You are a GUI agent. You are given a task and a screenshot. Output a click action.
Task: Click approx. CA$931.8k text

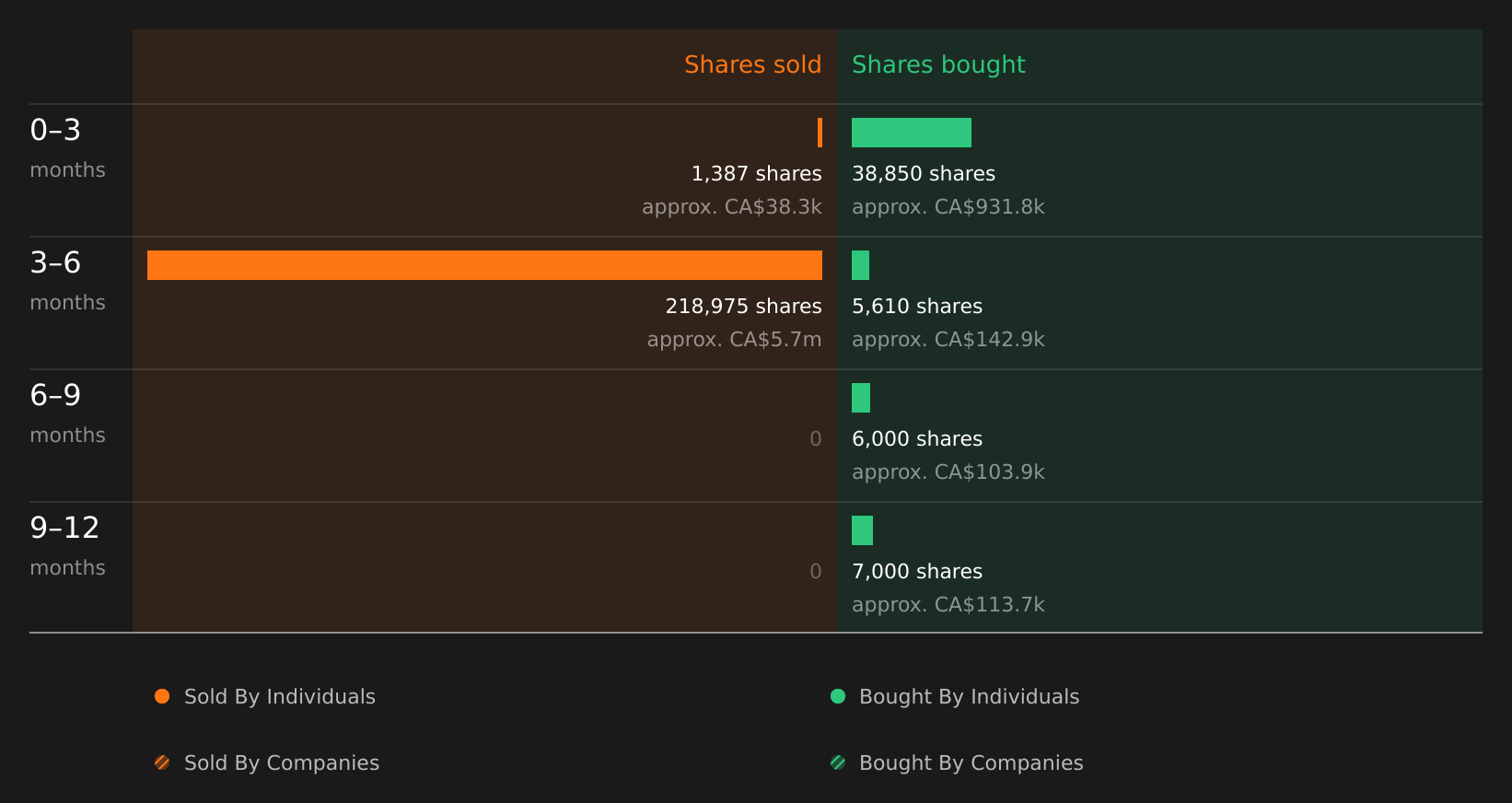(x=948, y=207)
